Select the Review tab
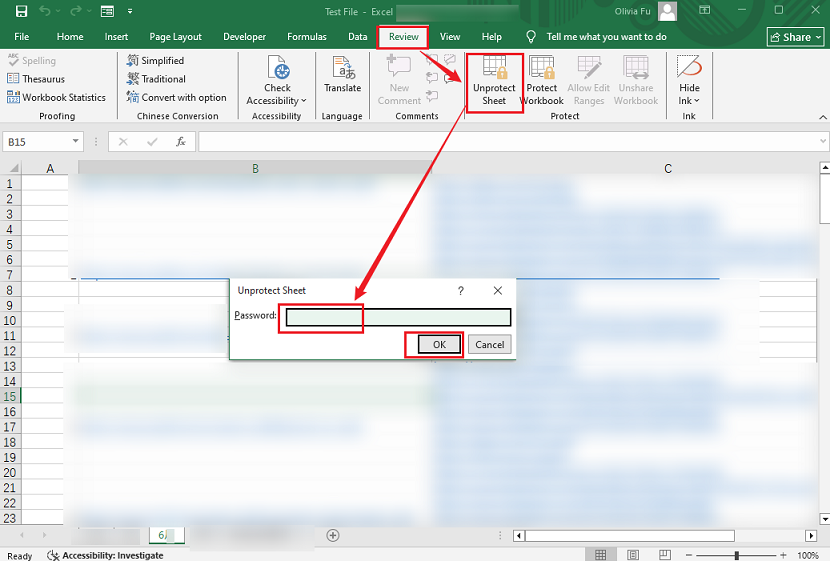This screenshot has height=561, width=830. (403, 37)
